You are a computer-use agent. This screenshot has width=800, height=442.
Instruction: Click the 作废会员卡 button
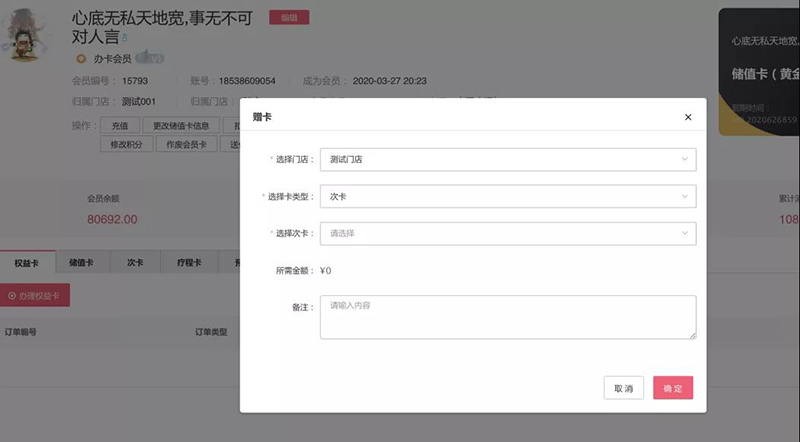(186, 144)
